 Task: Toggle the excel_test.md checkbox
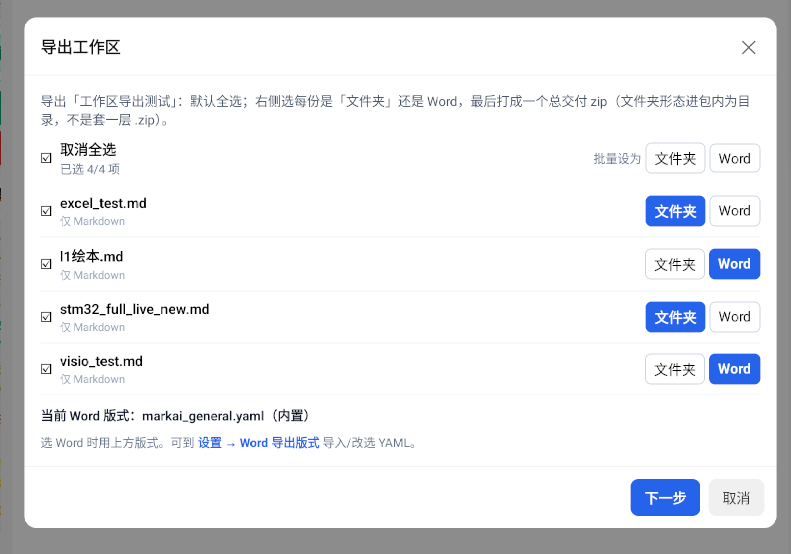[x=46, y=211]
